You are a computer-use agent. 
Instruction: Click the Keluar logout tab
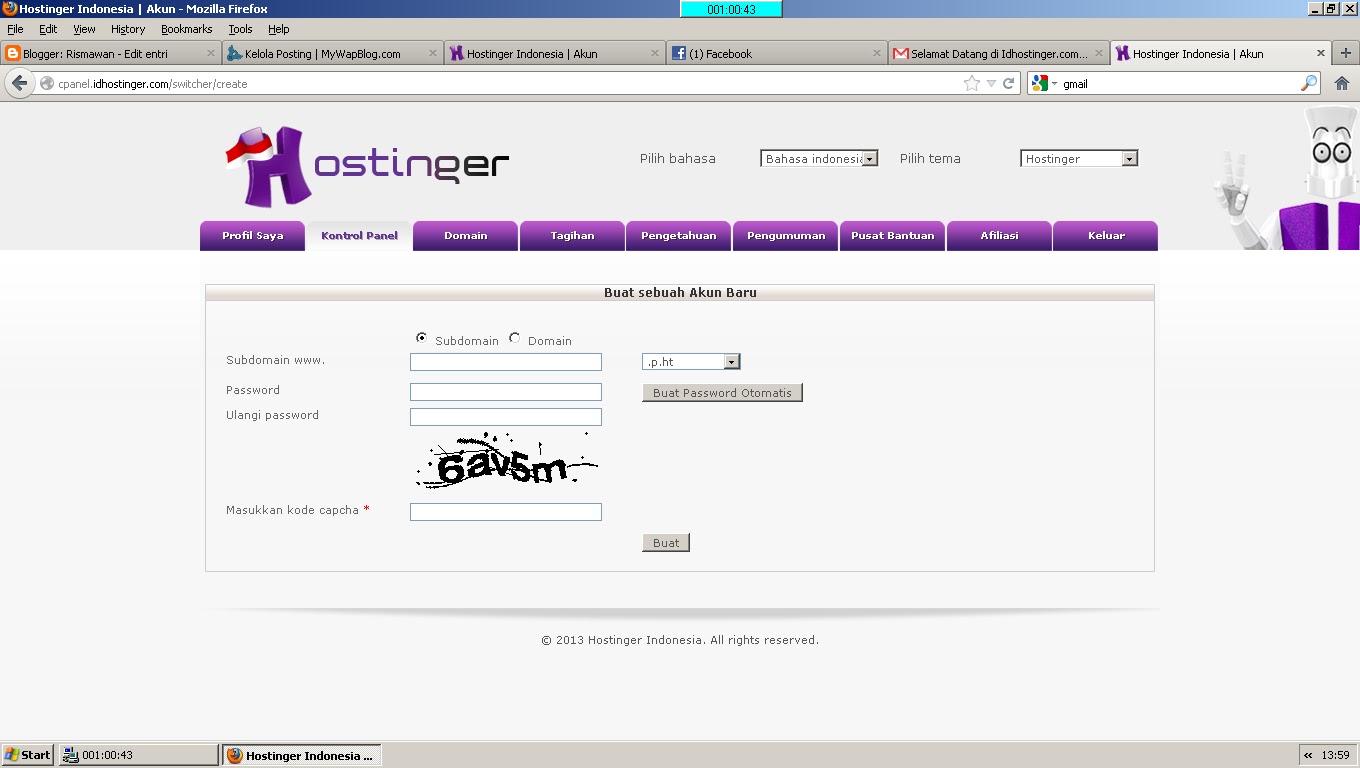coord(1106,236)
